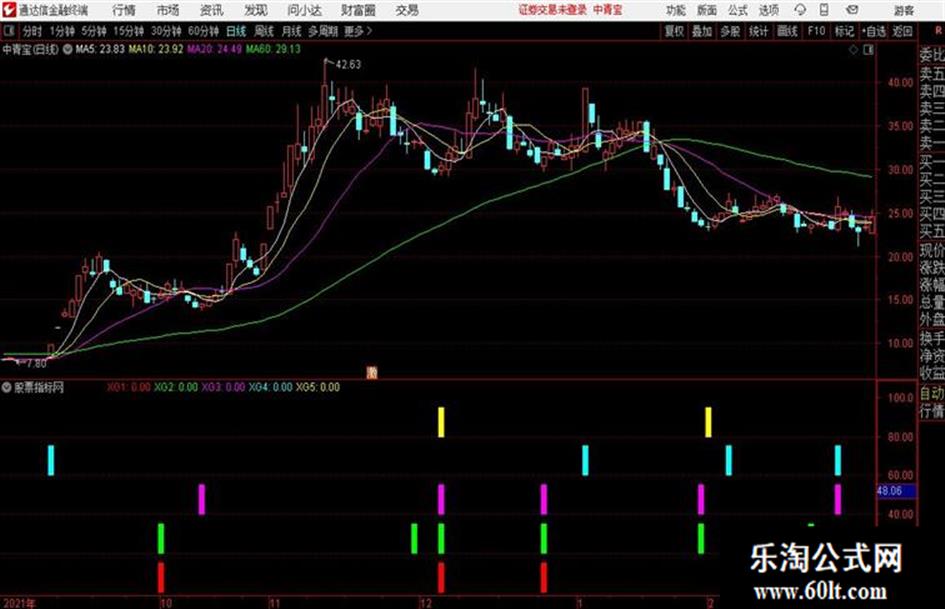Switch to 60分钟 period tab

pos(203,31)
